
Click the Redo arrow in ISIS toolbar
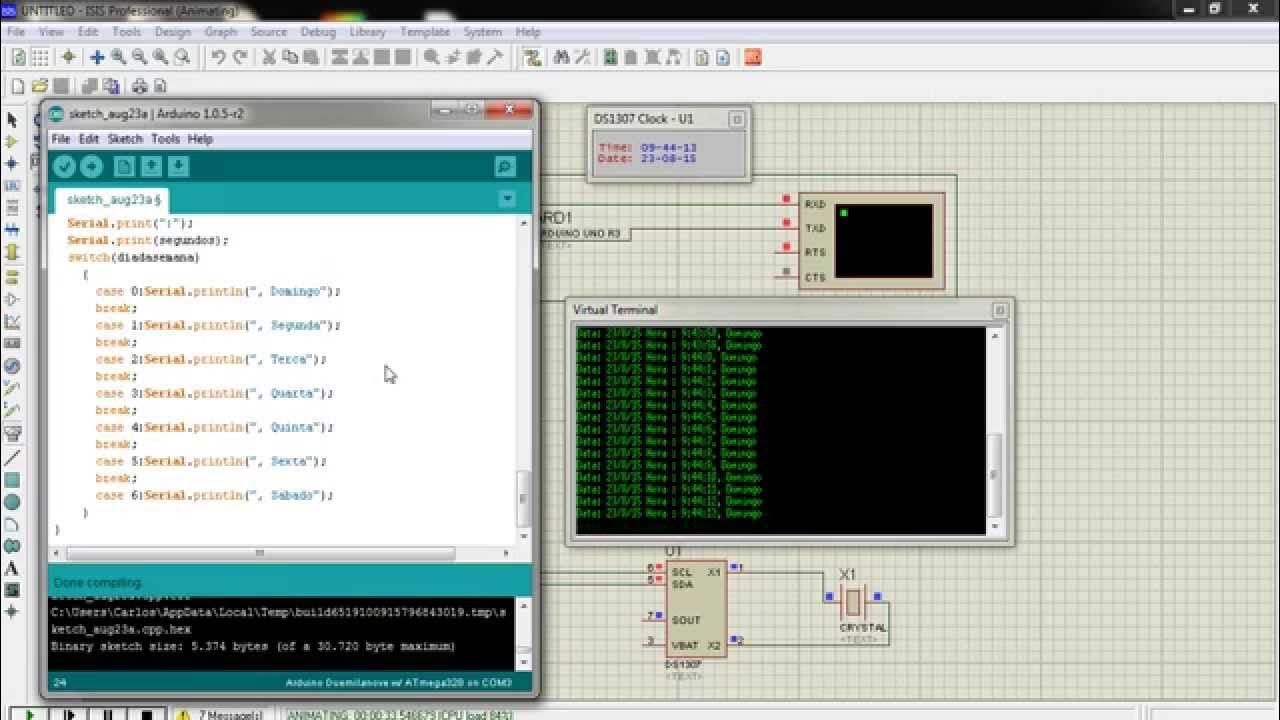[x=240, y=58]
